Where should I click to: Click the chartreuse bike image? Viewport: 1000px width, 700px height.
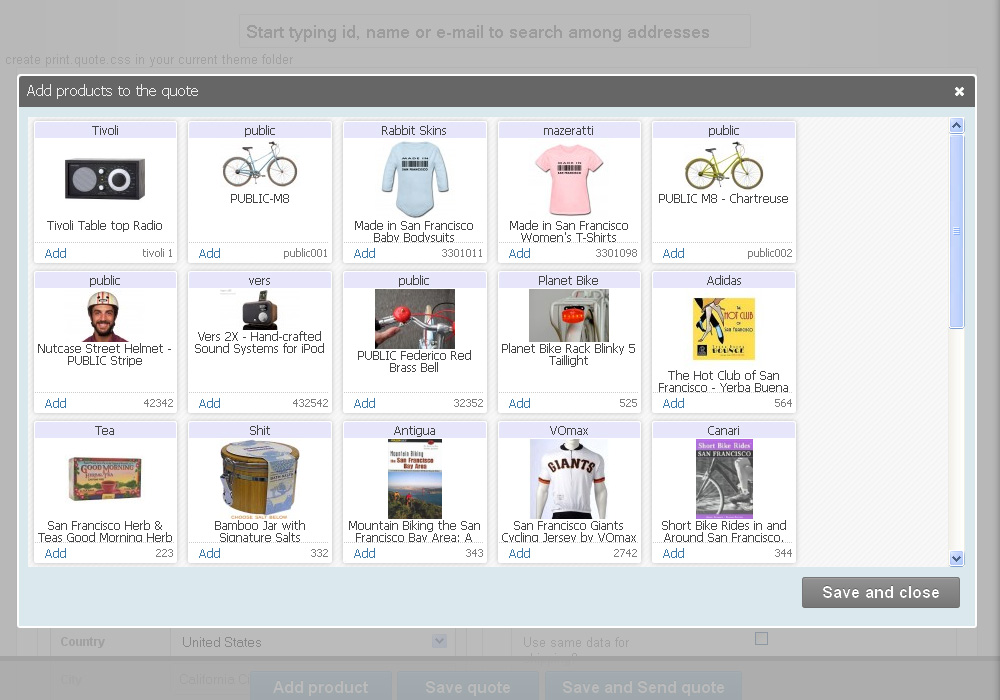(724, 164)
